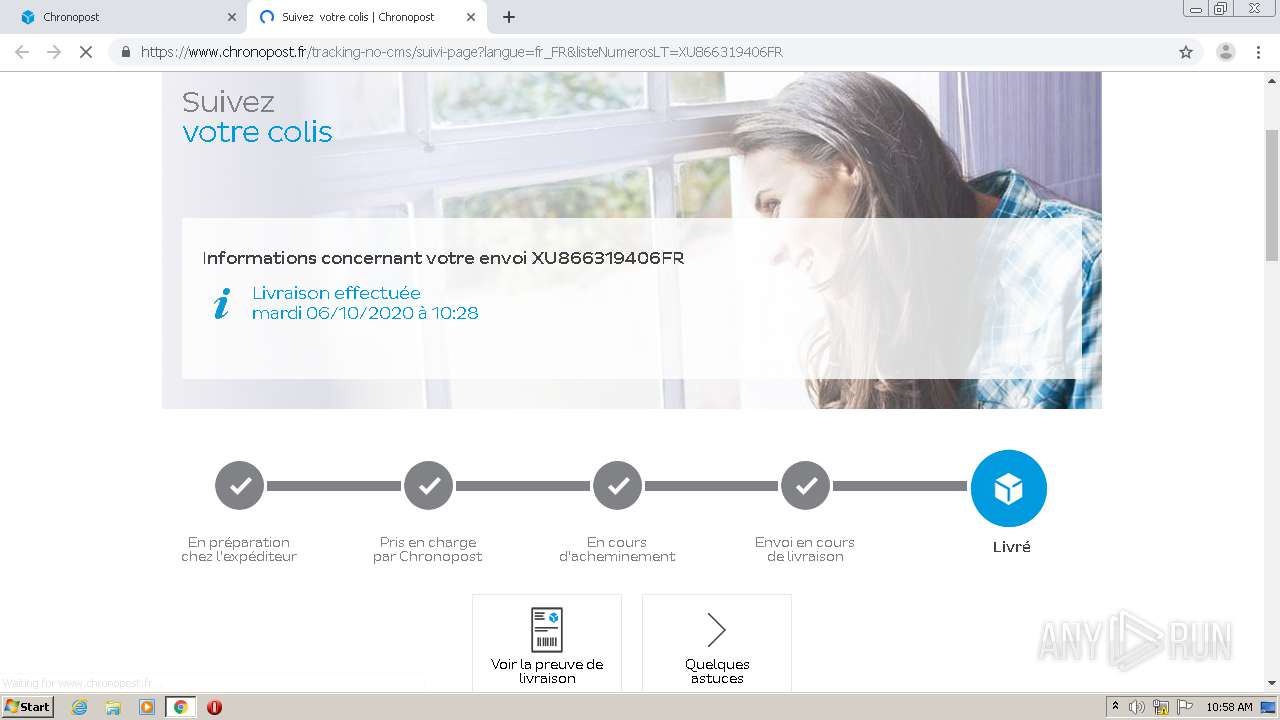Screen dimensions: 1280x720
Task: Launch Internet Explorer from the taskbar
Action: [80, 707]
